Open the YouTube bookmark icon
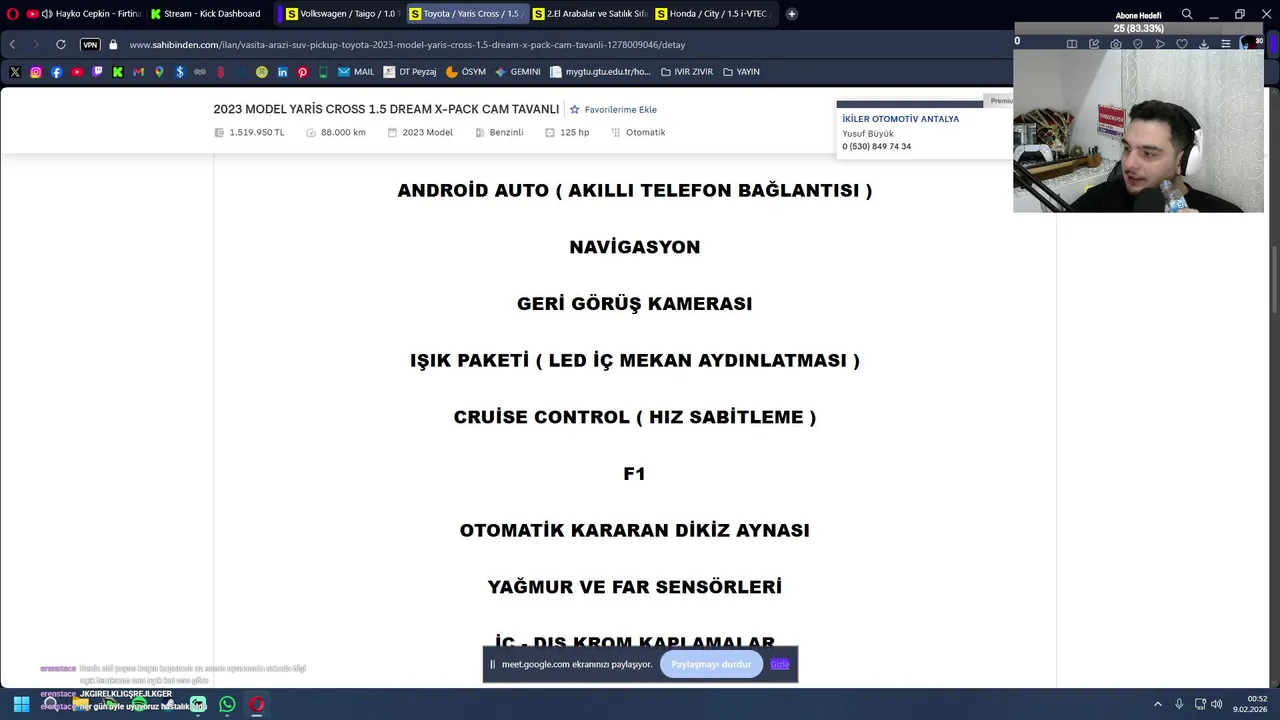Screen dimensions: 1280x720 77,72
